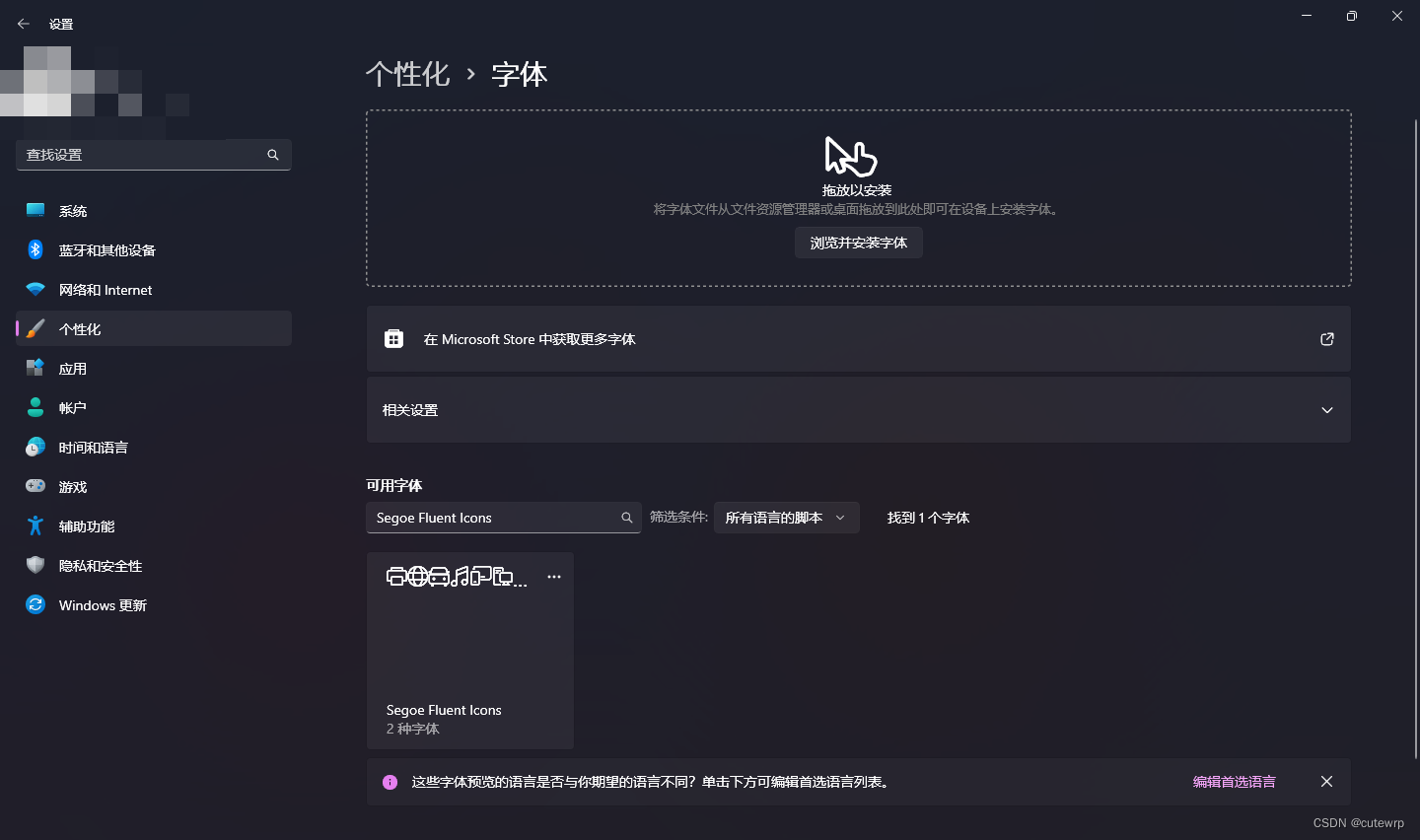Click the 字体 page title
Screen dimensions: 1420x840
pos(520,74)
